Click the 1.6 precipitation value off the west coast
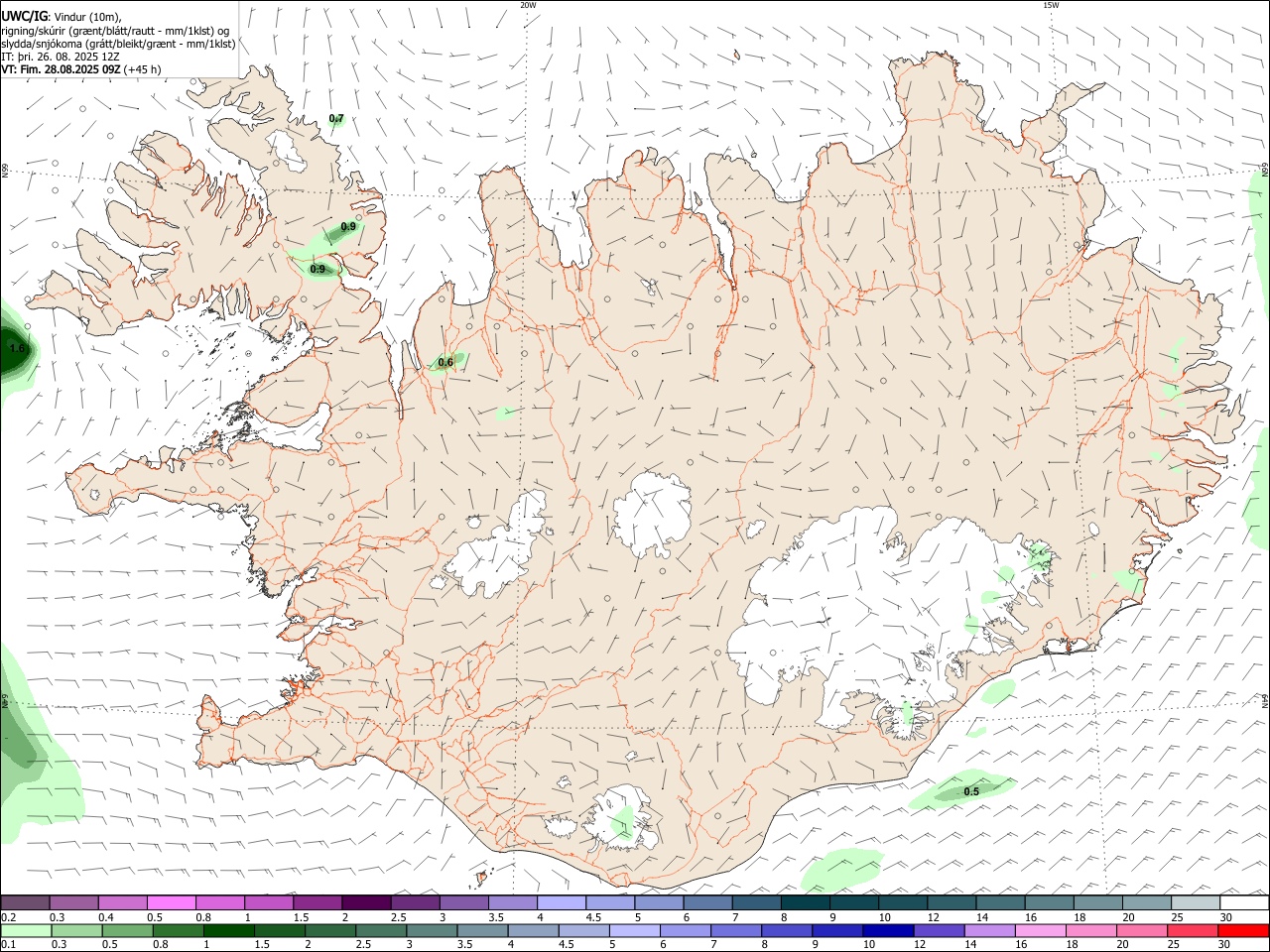 (16, 348)
